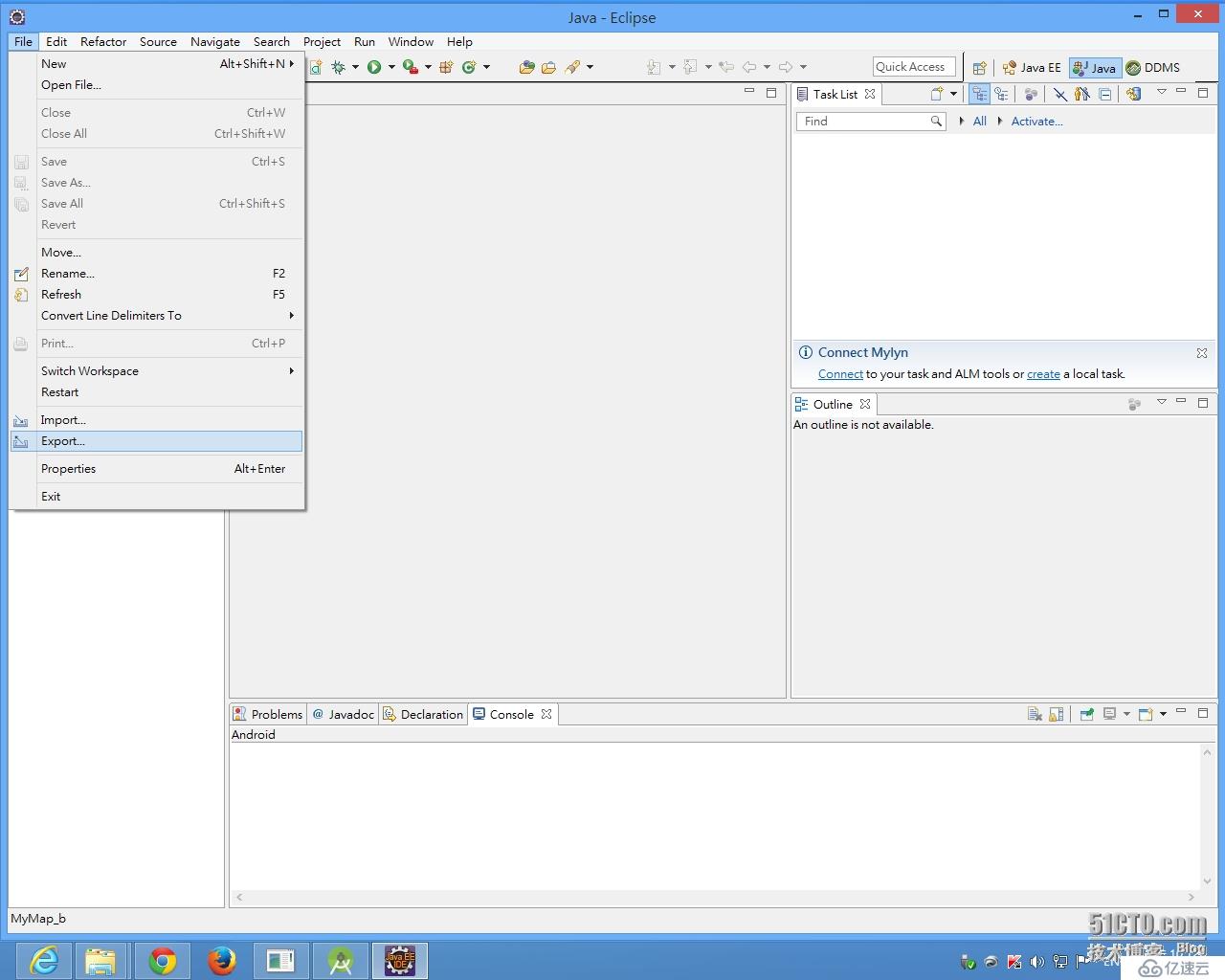Click the Search flashlight icon in the toolbar
This screenshot has height=980, width=1225.
(x=572, y=67)
